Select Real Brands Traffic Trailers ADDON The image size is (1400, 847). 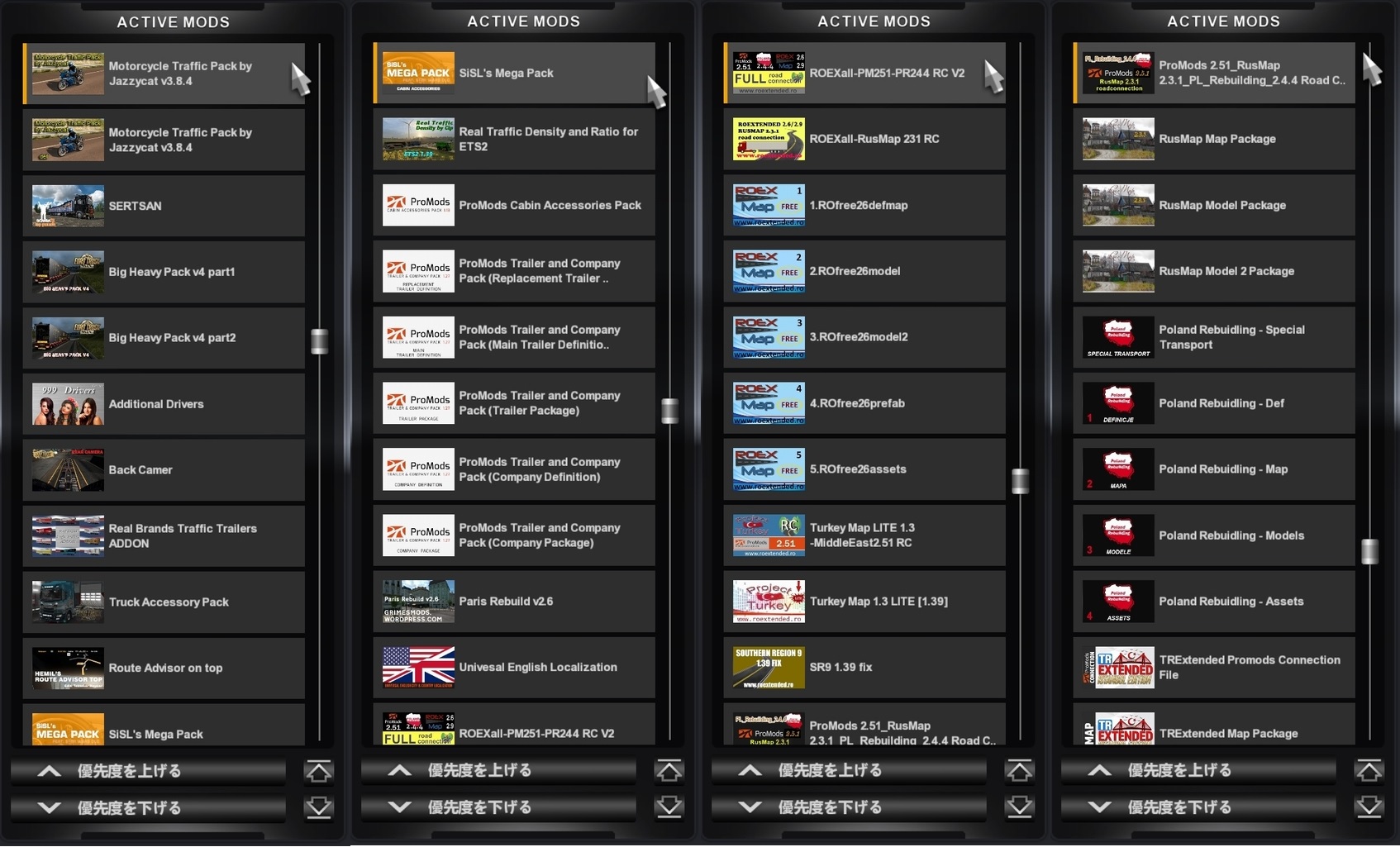click(164, 536)
